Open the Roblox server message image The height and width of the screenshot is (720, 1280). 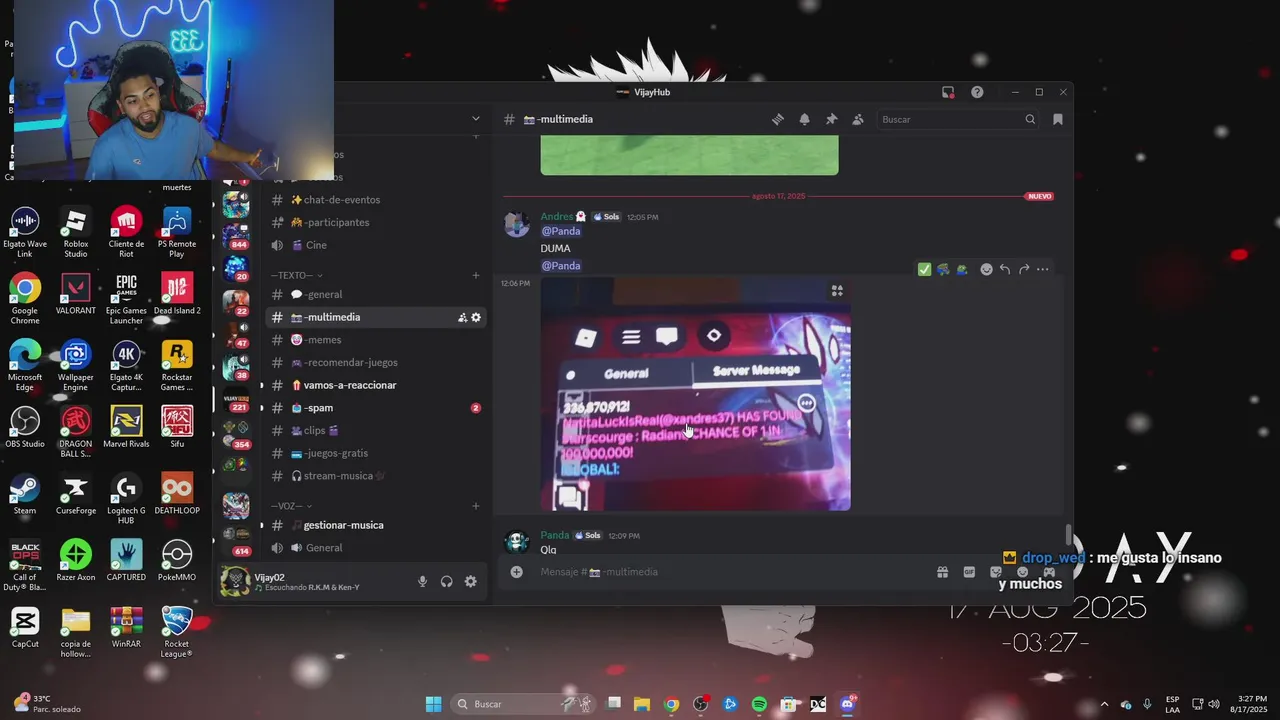tap(696, 393)
